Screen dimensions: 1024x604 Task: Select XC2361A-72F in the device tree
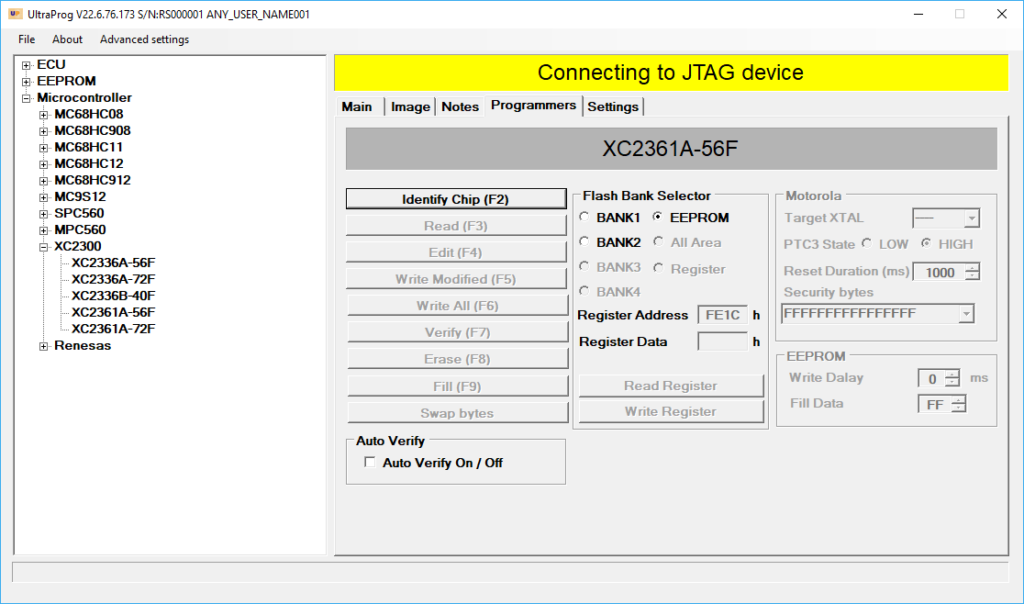113,329
